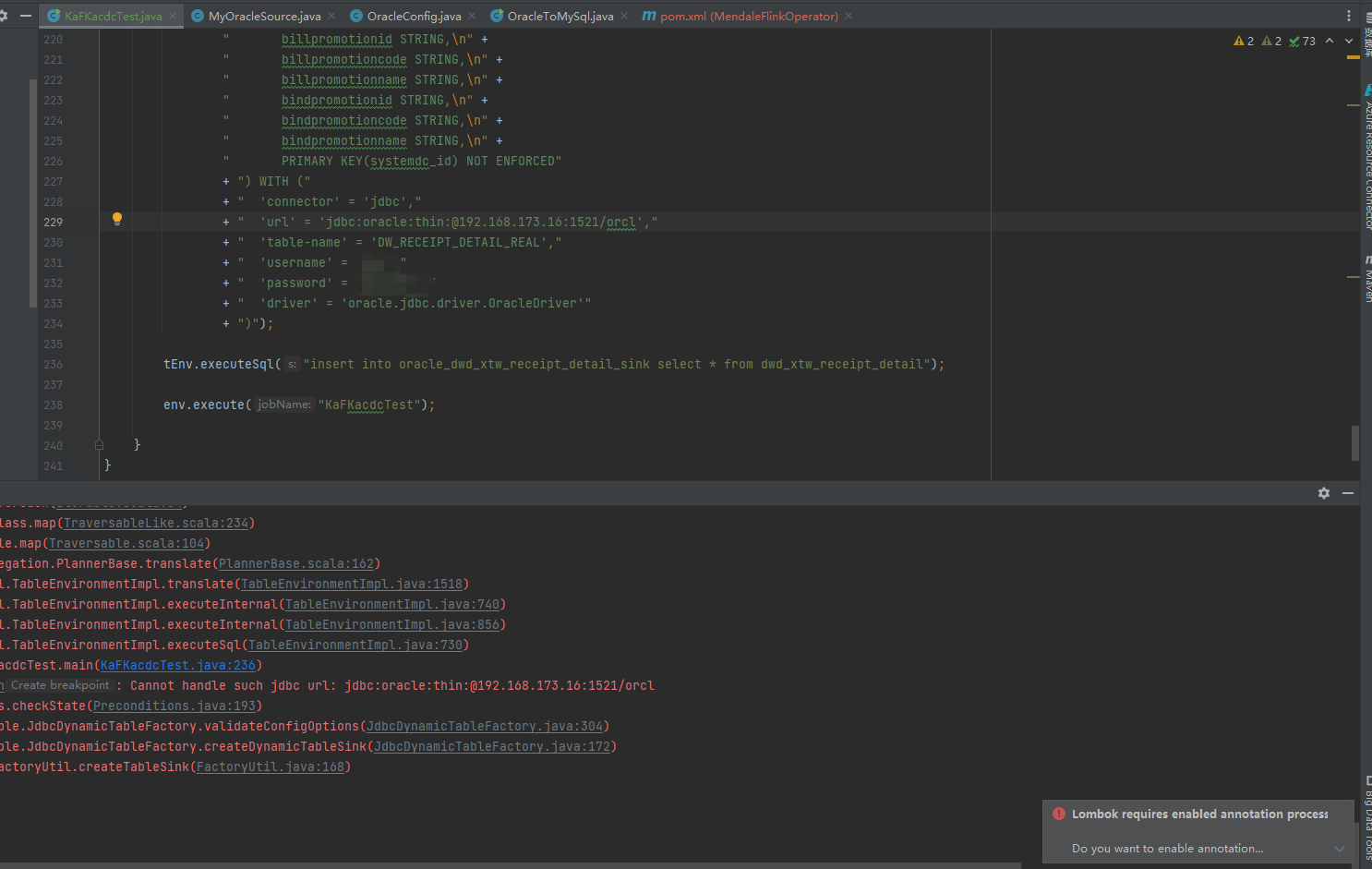Click billpromotionname STRING code line

(x=363, y=79)
